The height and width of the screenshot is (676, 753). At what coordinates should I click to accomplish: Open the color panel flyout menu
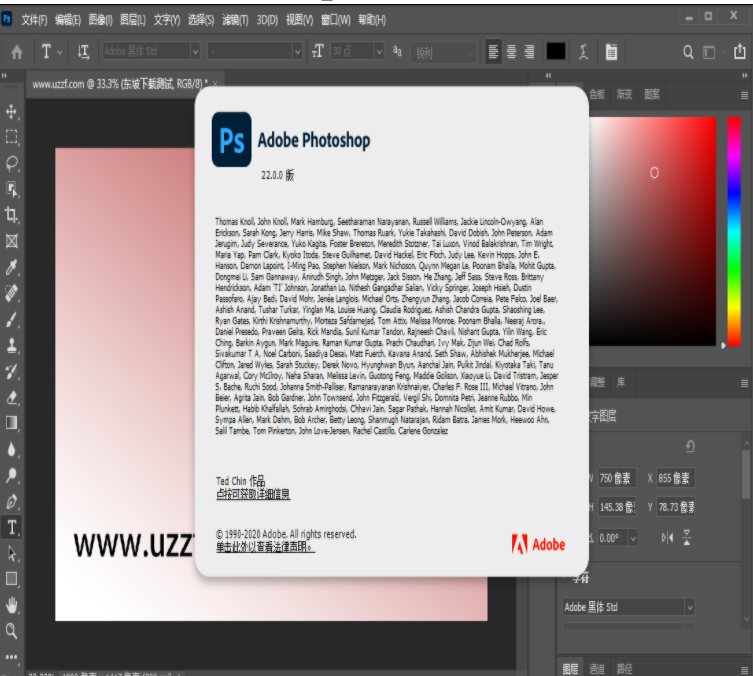click(x=744, y=95)
